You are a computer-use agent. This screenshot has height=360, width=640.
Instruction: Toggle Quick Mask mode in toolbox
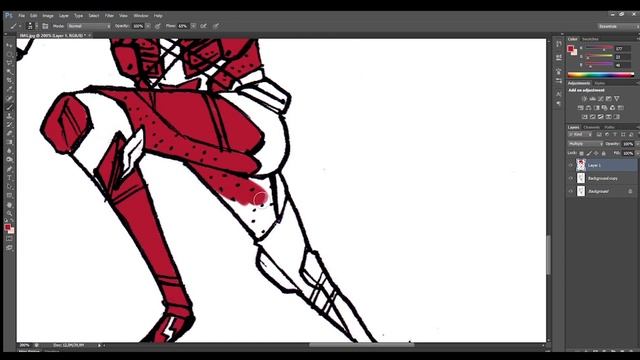pyautogui.click(x=9, y=239)
